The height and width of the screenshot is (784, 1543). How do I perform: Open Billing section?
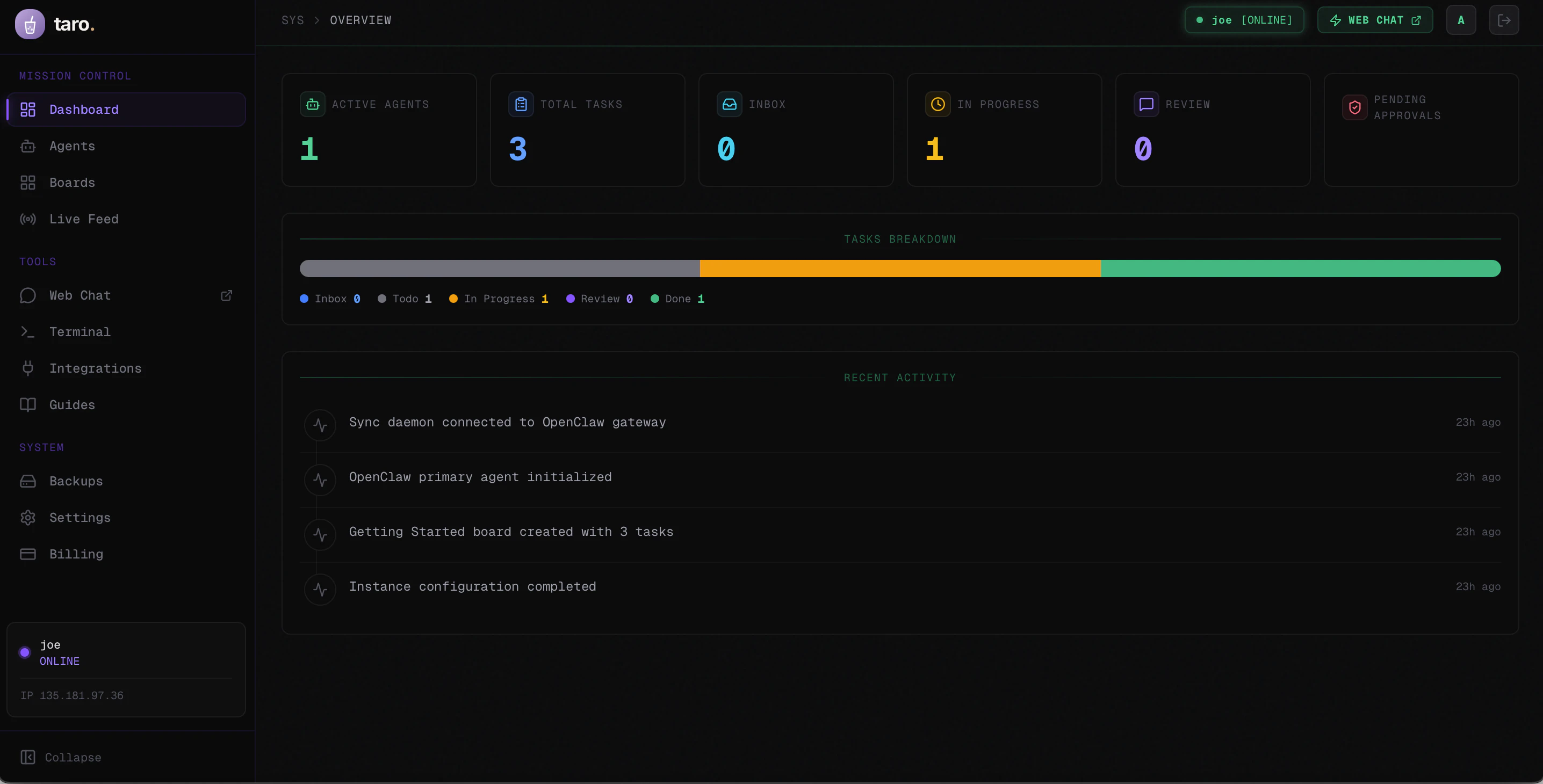point(75,554)
